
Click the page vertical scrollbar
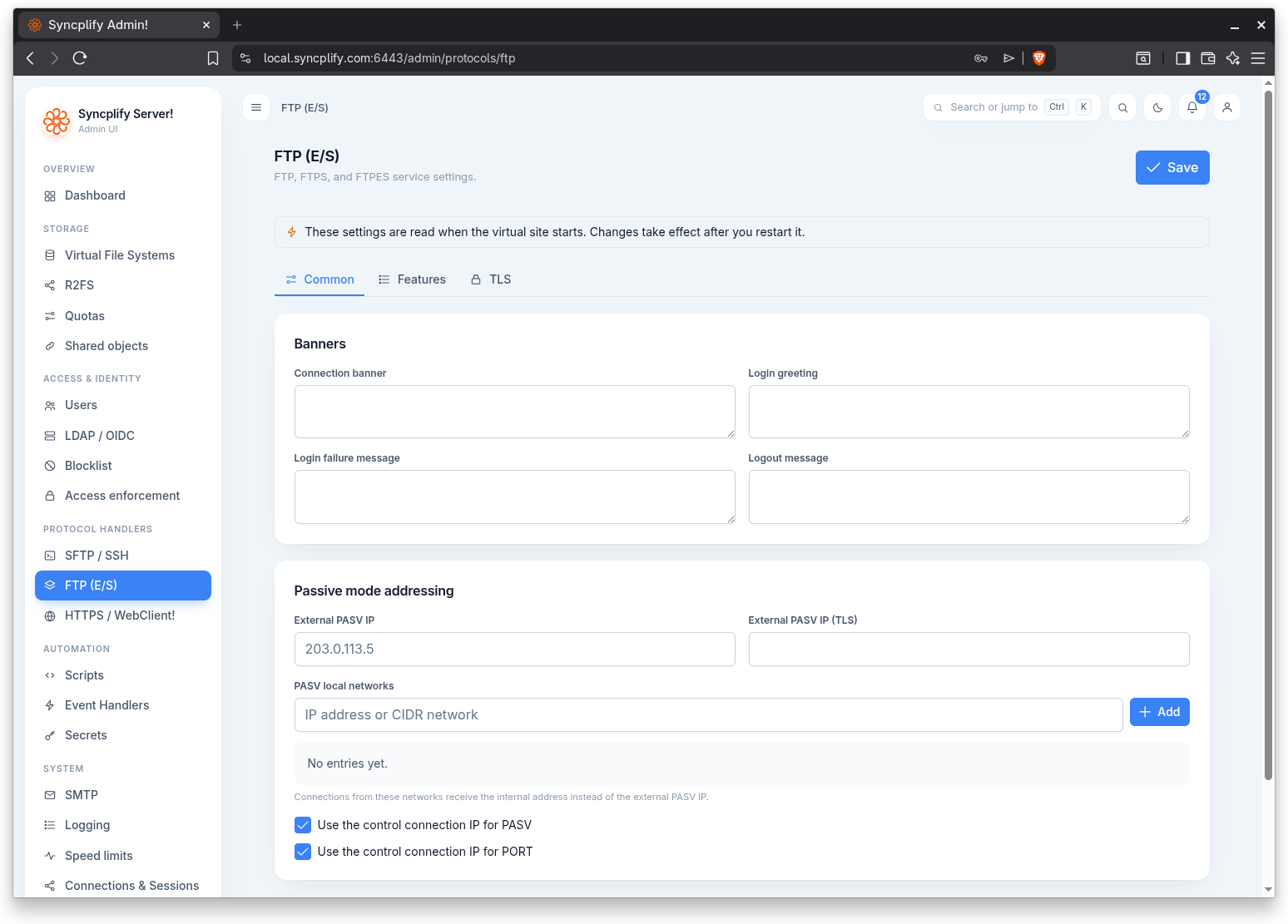click(1269, 435)
